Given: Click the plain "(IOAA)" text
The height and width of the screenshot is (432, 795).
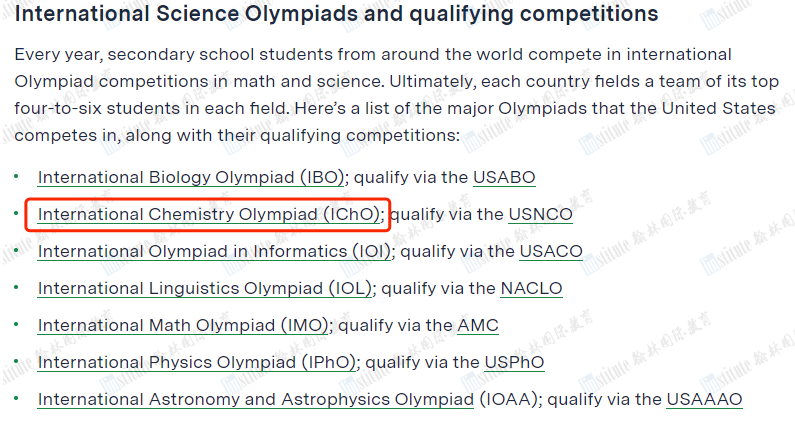Looking at the screenshot, I should tap(508, 400).
